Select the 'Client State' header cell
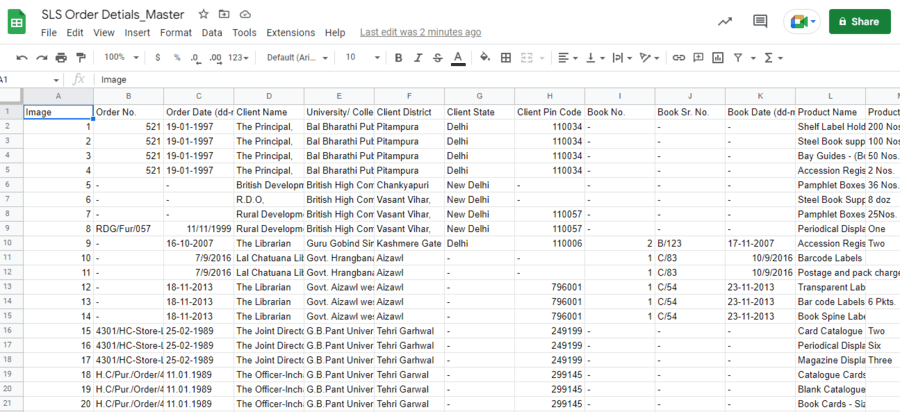This screenshot has width=900, height=412. (x=479, y=112)
